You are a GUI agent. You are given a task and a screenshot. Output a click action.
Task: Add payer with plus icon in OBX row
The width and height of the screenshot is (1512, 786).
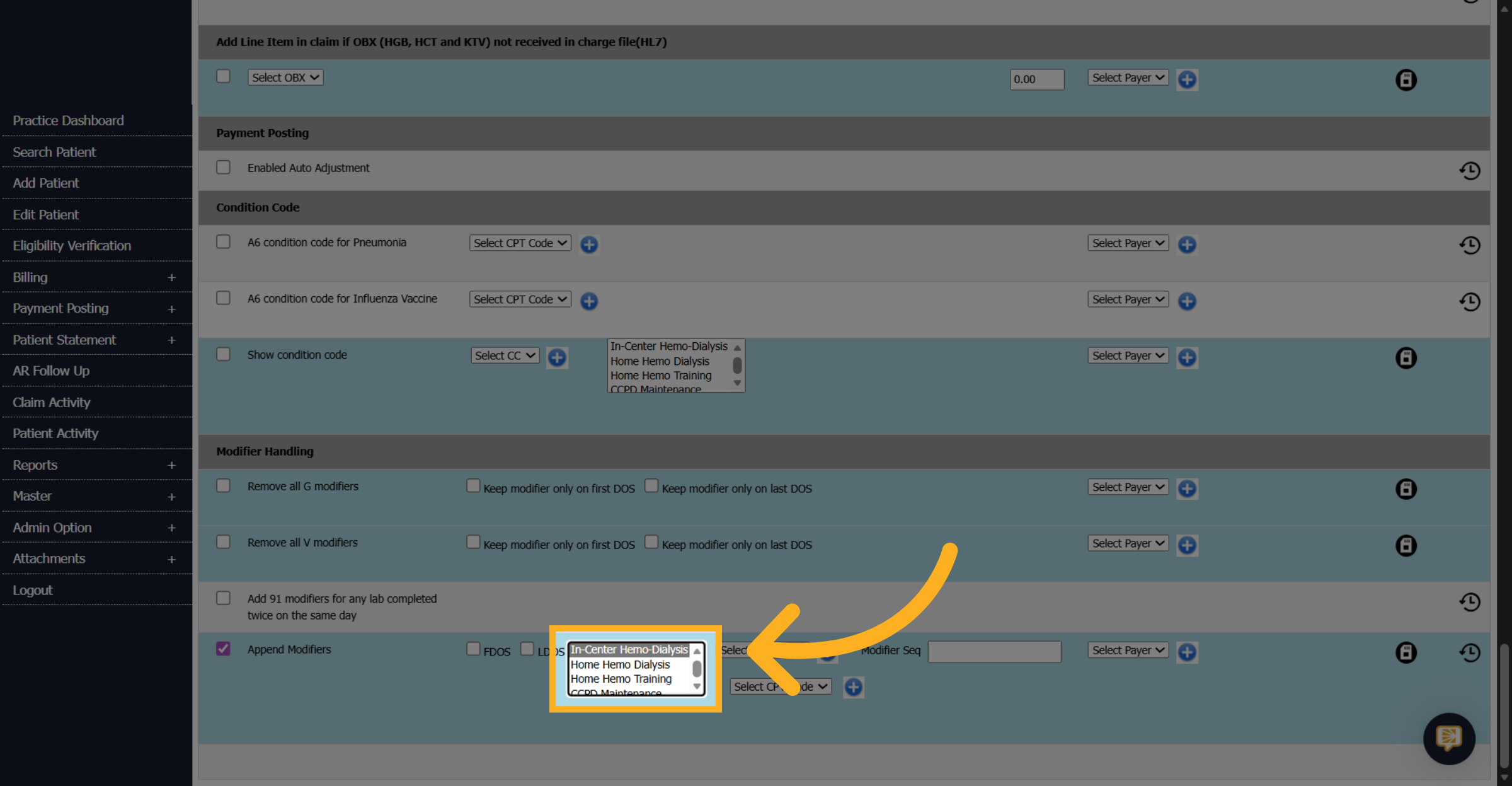click(x=1187, y=80)
